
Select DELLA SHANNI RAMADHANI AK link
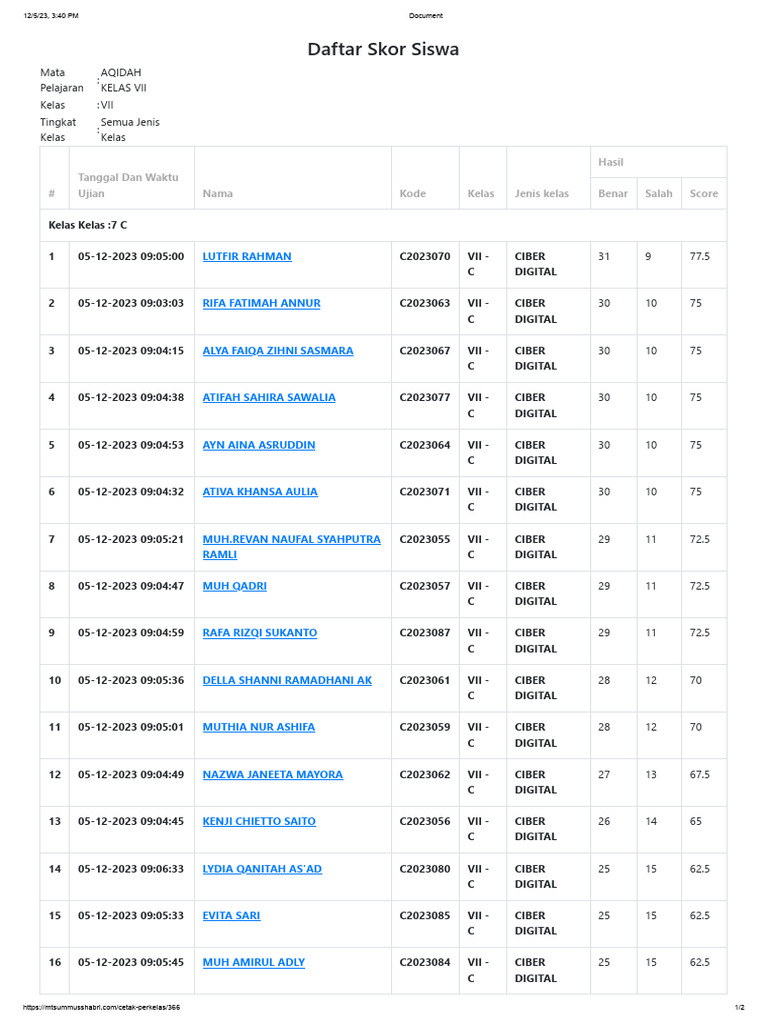[x=287, y=680]
